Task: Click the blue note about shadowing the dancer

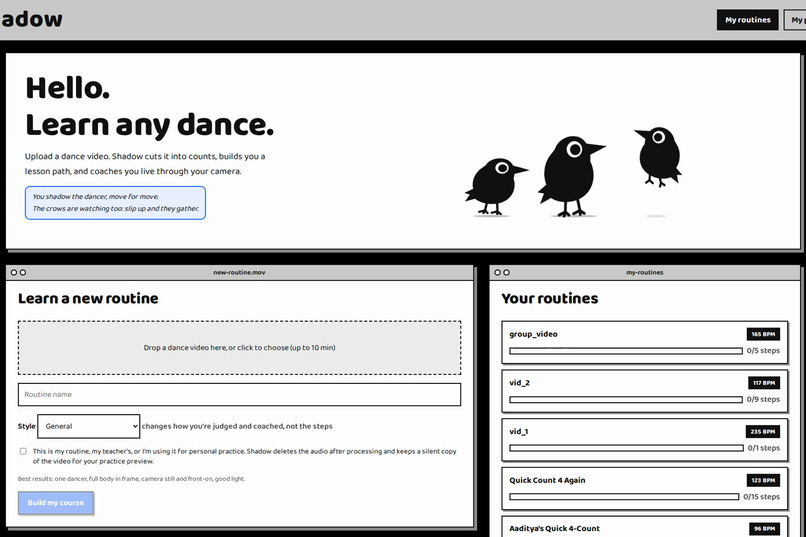Action: coord(115,203)
